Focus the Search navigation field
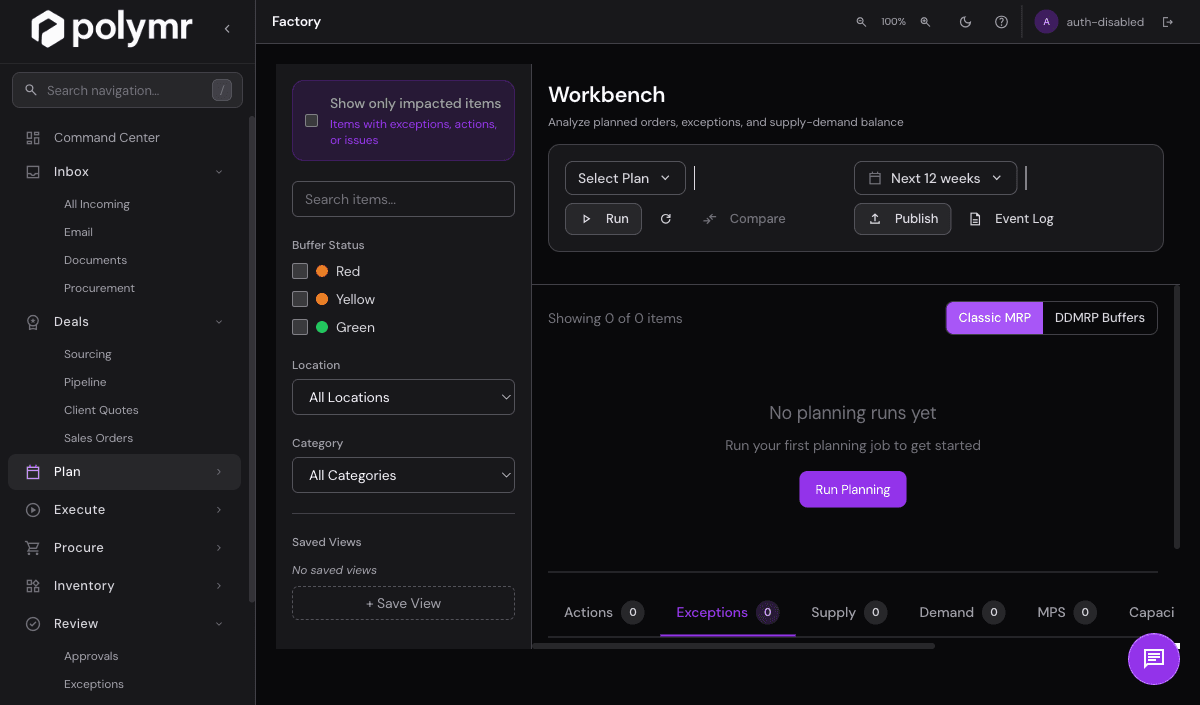The image size is (1200, 705). point(127,90)
